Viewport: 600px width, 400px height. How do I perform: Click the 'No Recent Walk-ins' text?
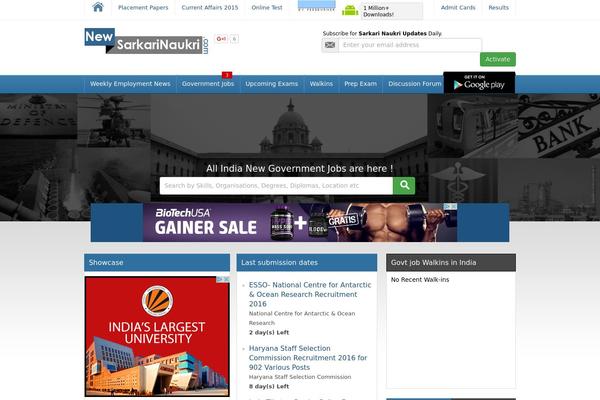(x=420, y=280)
